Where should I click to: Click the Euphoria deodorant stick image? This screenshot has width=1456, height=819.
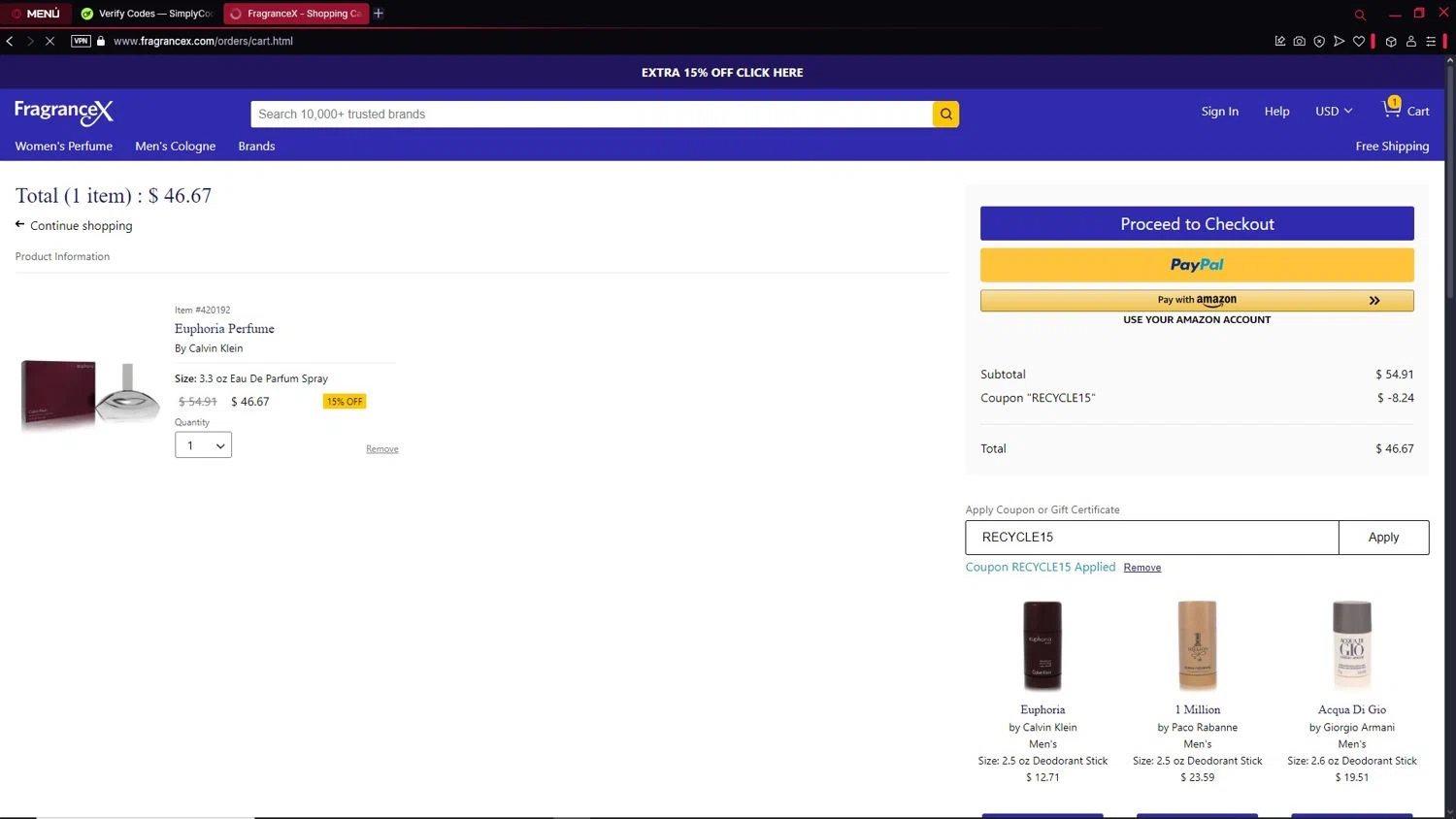tap(1042, 645)
